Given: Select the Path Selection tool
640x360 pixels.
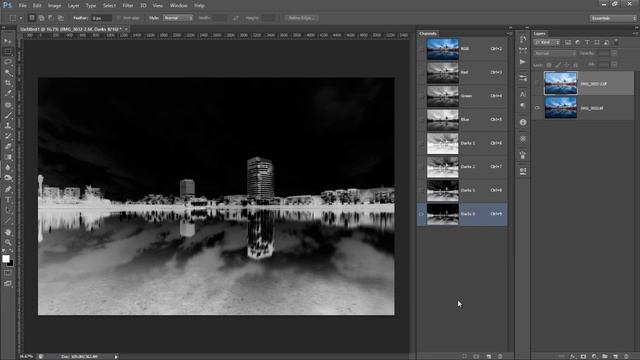Looking at the screenshot, I should (8, 210).
